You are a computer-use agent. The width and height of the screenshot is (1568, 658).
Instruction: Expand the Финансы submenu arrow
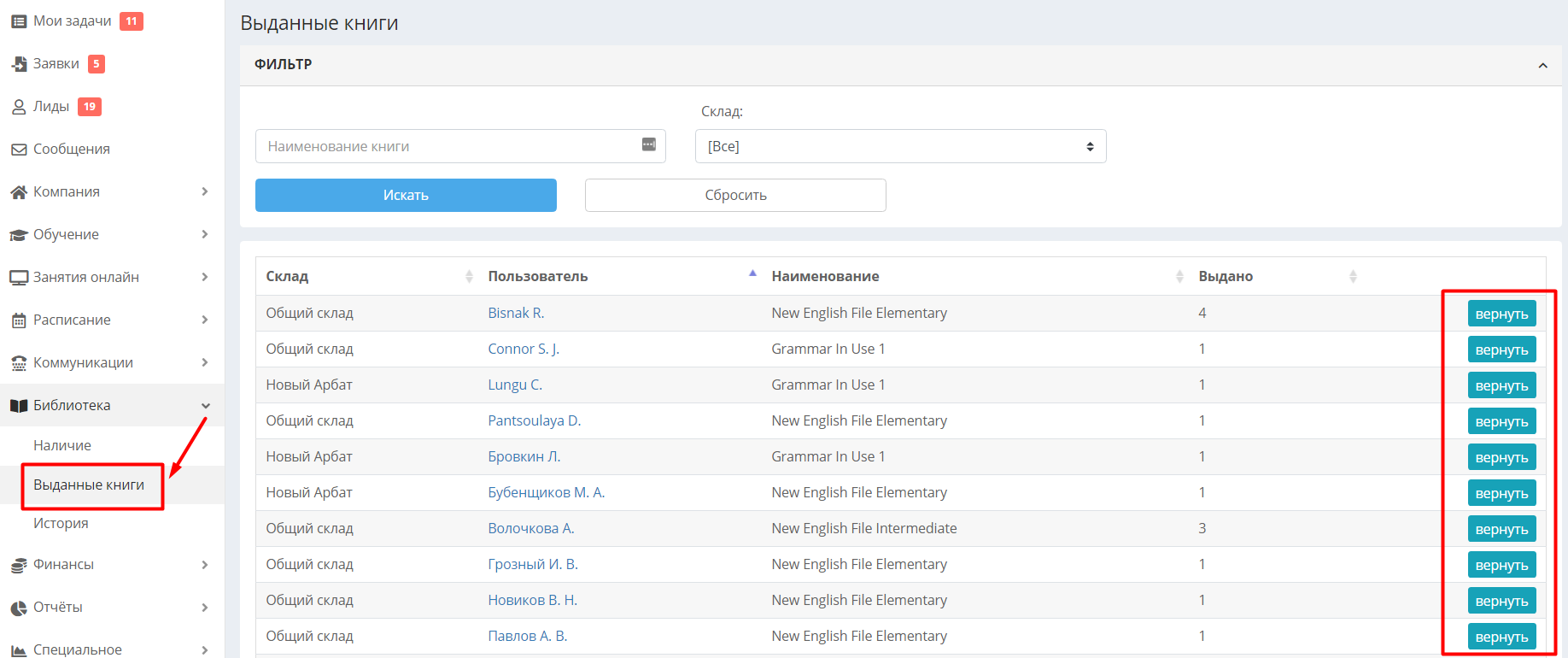pos(205,565)
